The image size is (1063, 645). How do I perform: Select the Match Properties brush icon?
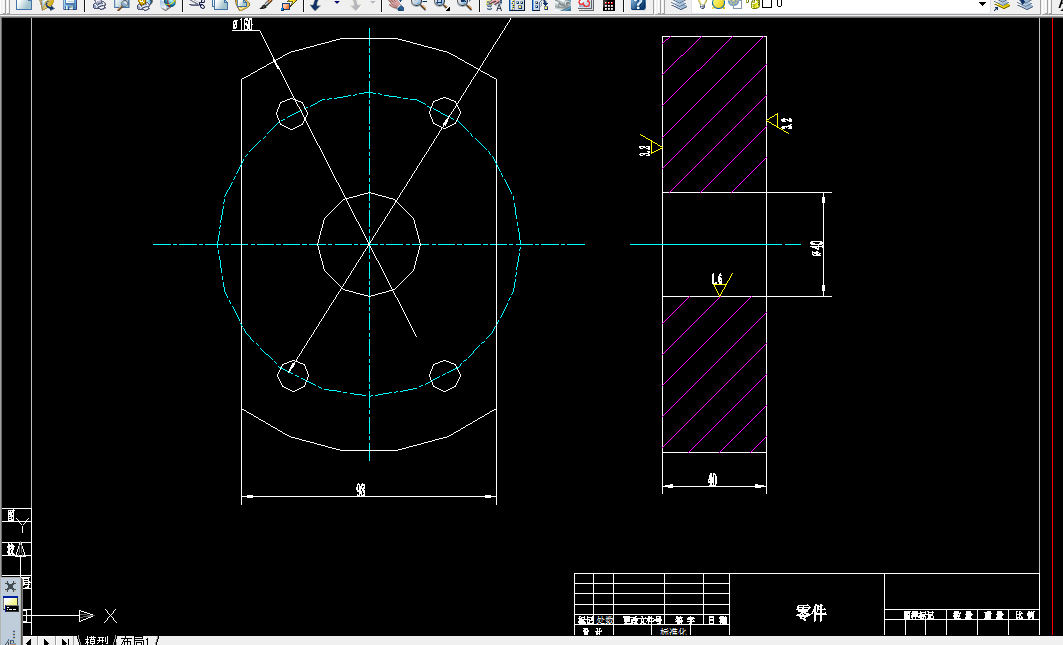(x=266, y=4)
